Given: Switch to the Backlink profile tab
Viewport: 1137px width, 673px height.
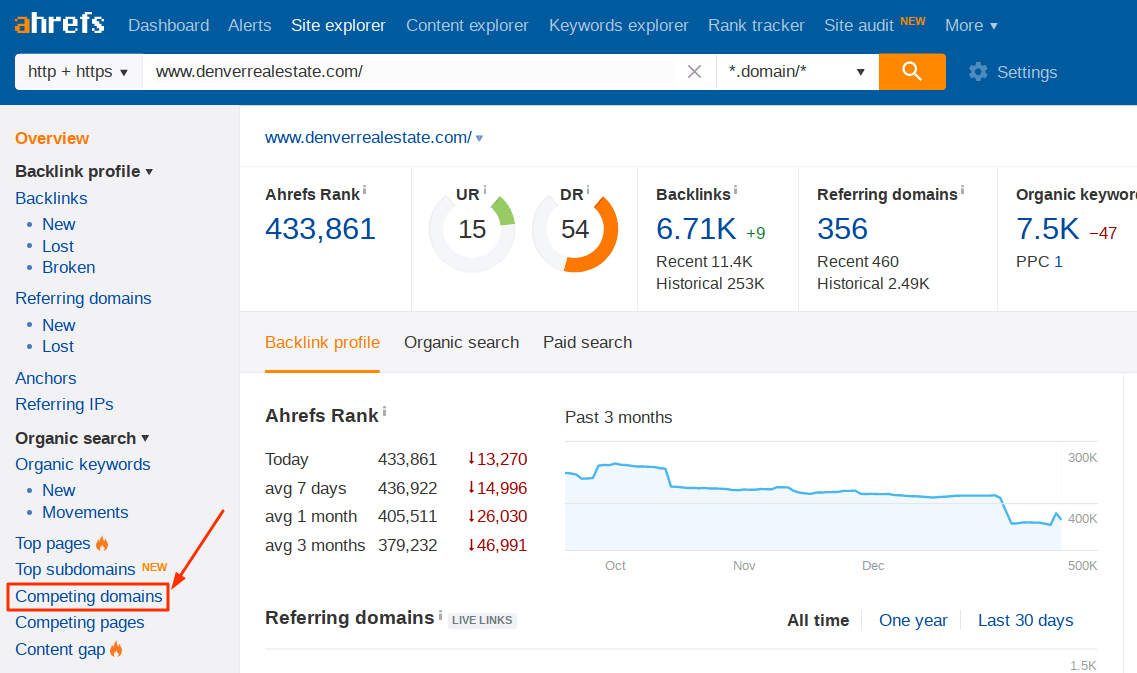Looking at the screenshot, I should (x=322, y=342).
